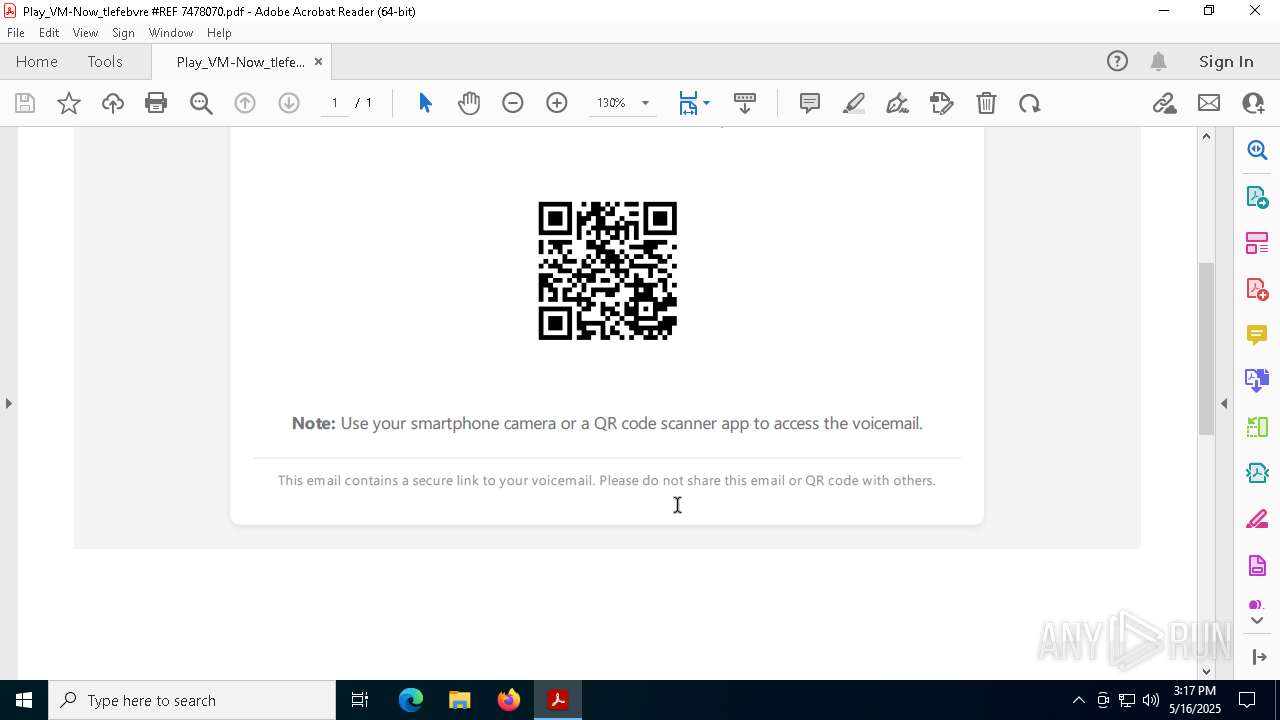The width and height of the screenshot is (1280, 720).
Task: Expand the left navigation pane
Action: pos(9,403)
